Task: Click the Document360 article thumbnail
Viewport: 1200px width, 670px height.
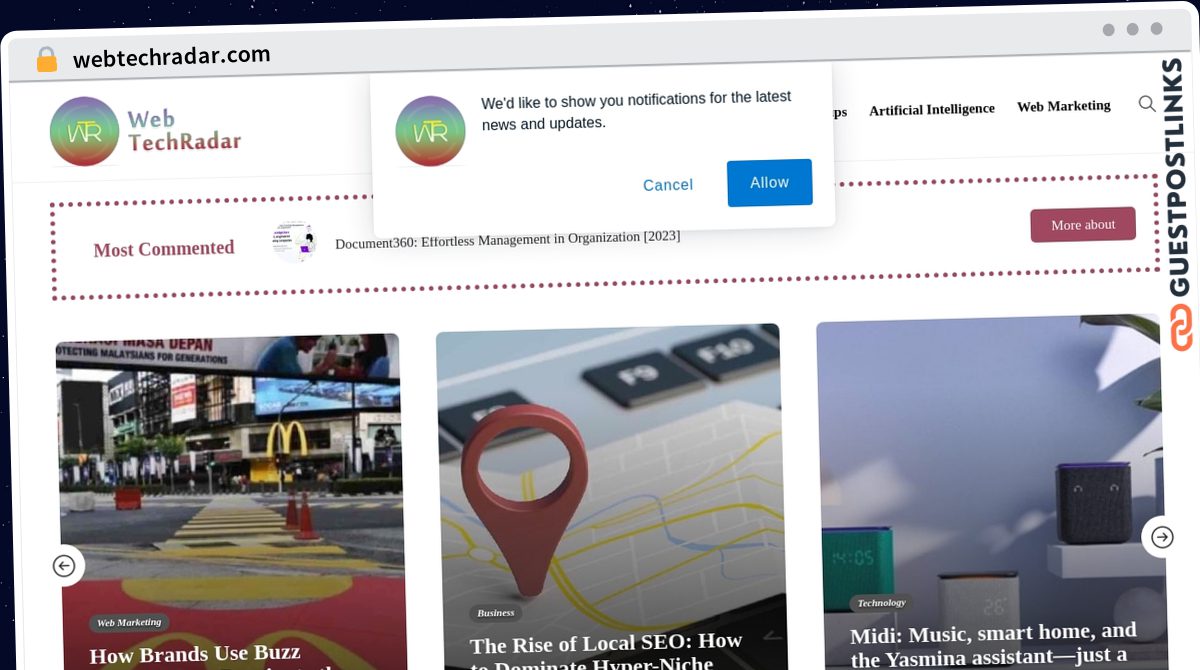Action: click(x=294, y=242)
